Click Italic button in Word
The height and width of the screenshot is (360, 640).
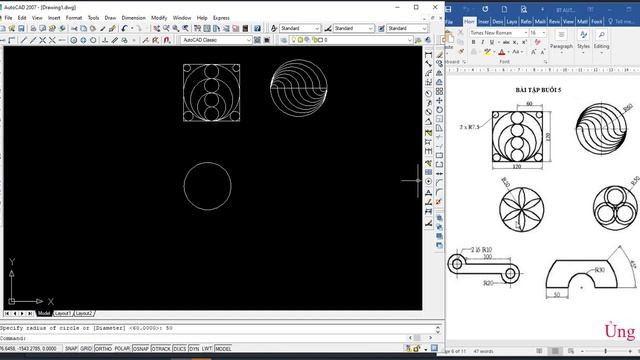coord(482,42)
